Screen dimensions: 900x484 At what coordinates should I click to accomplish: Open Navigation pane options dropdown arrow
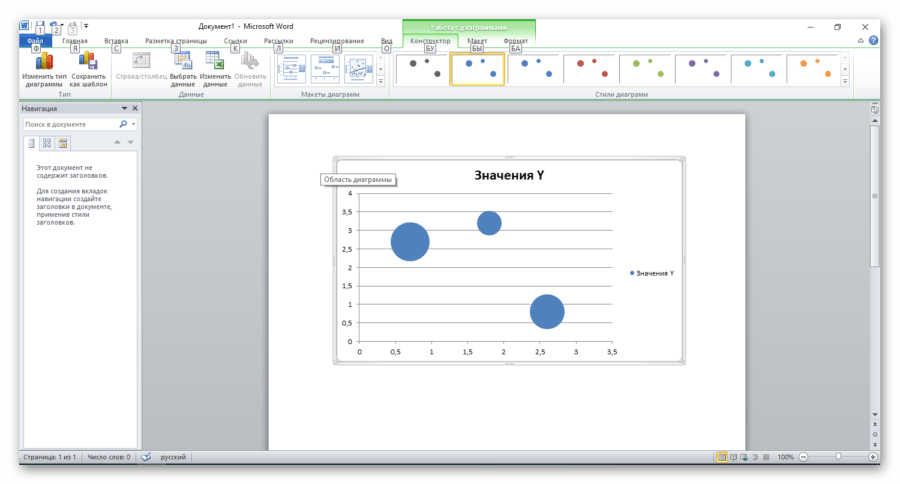click(124, 108)
